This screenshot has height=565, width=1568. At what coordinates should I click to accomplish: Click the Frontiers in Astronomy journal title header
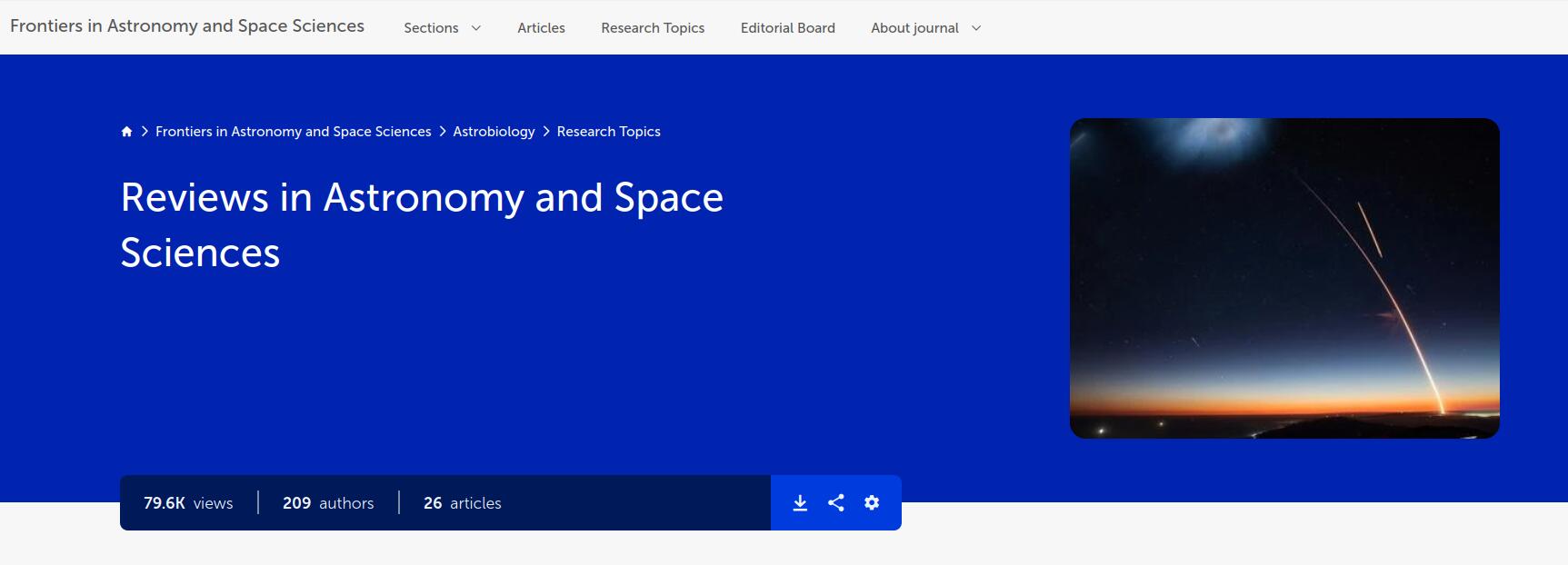[187, 26]
